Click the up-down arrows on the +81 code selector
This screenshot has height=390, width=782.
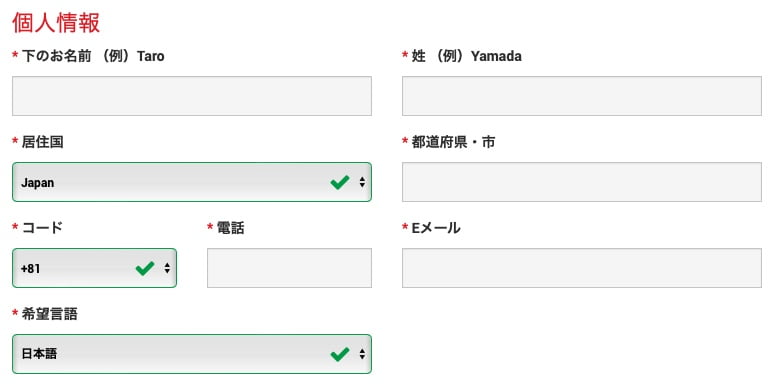pos(167,268)
